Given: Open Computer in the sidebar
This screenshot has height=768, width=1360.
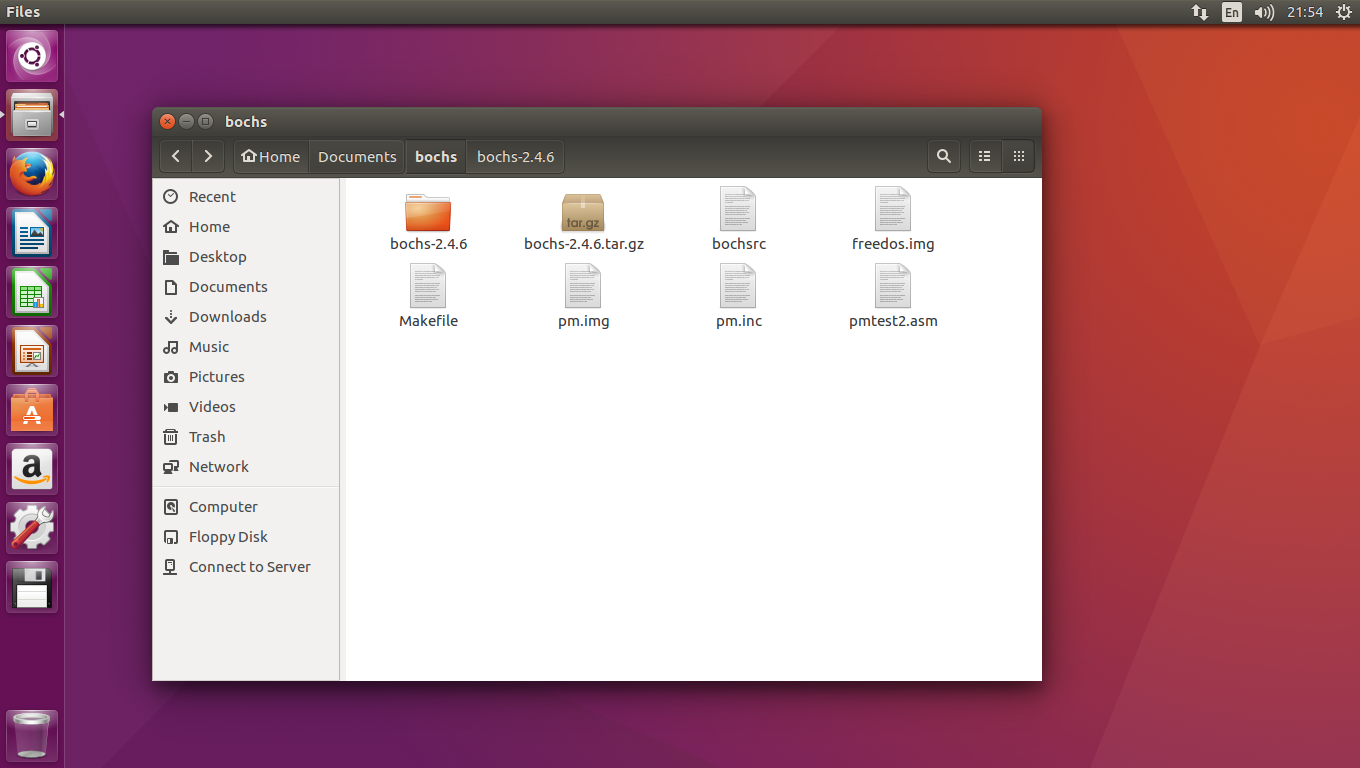Looking at the screenshot, I should (x=246, y=507).
